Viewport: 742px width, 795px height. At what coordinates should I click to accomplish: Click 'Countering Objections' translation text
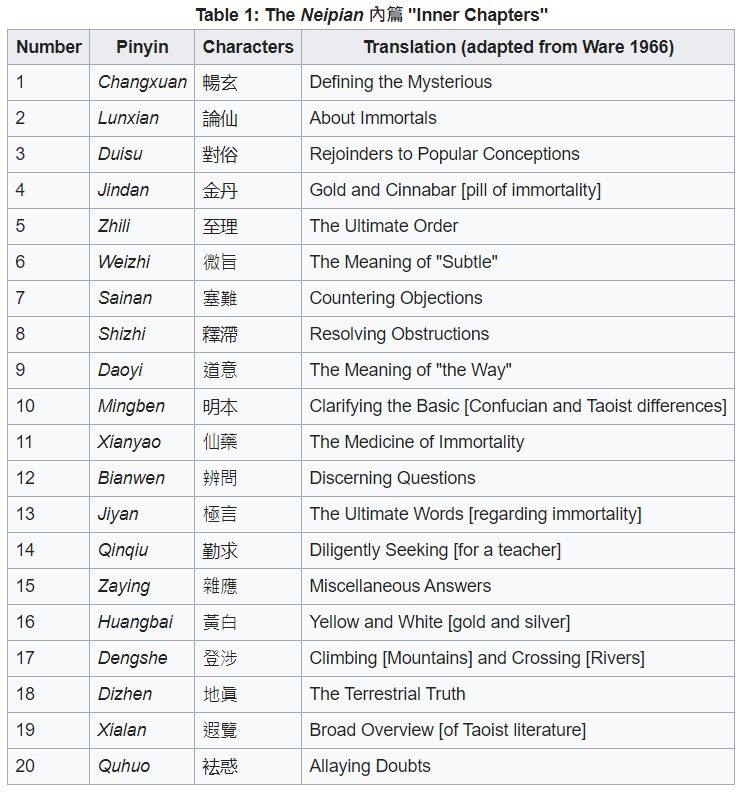tap(396, 298)
